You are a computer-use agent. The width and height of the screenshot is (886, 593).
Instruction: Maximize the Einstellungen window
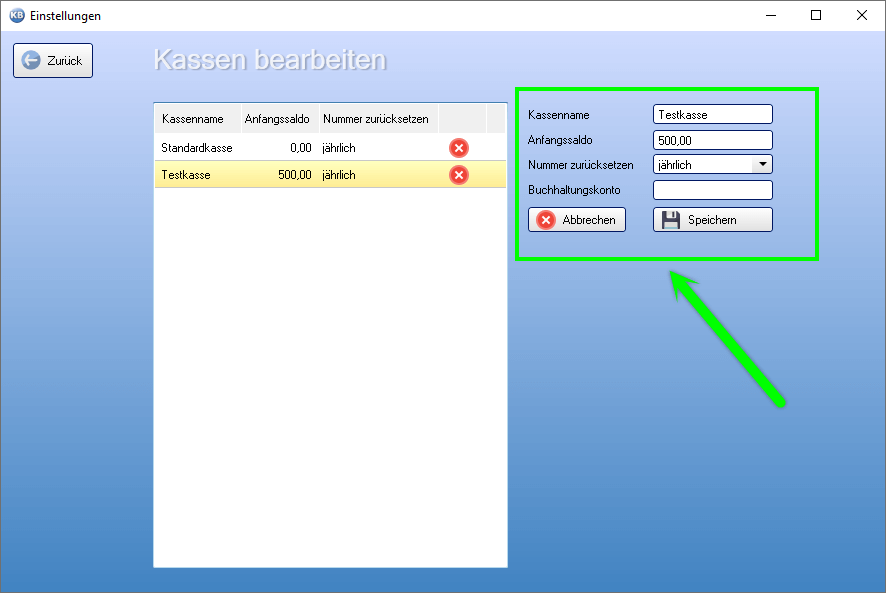pyautogui.click(x=816, y=15)
